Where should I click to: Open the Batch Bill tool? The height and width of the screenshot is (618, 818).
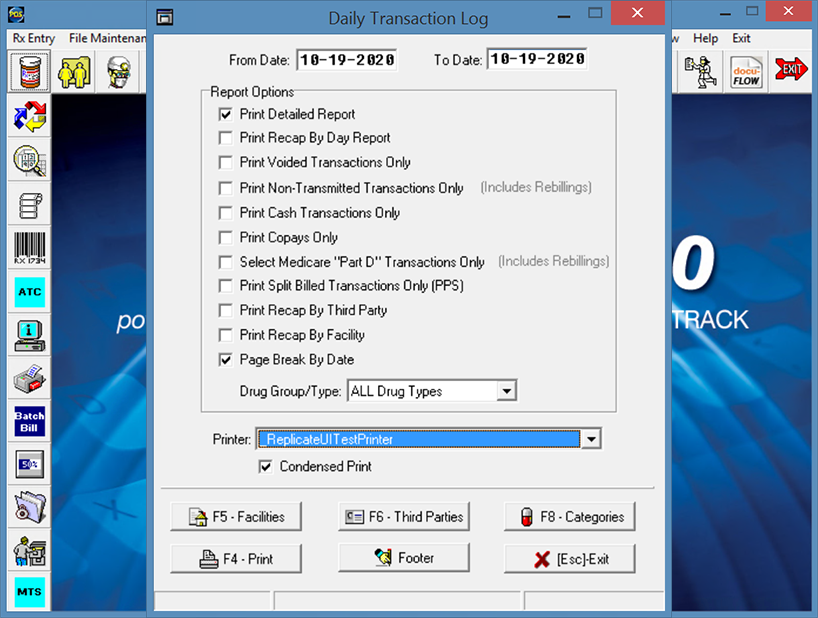pyautogui.click(x=29, y=421)
